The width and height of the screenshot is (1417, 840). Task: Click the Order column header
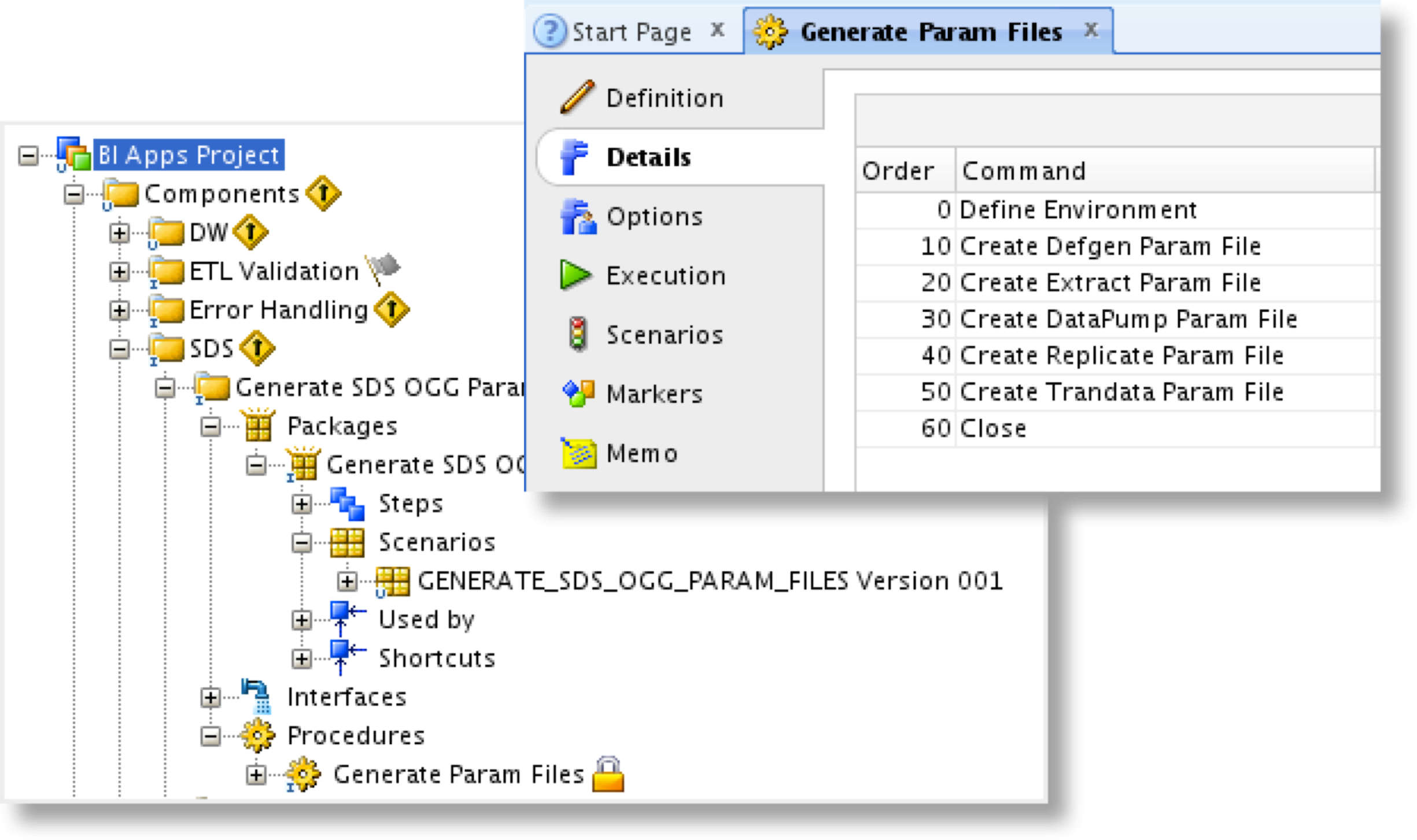(905, 171)
